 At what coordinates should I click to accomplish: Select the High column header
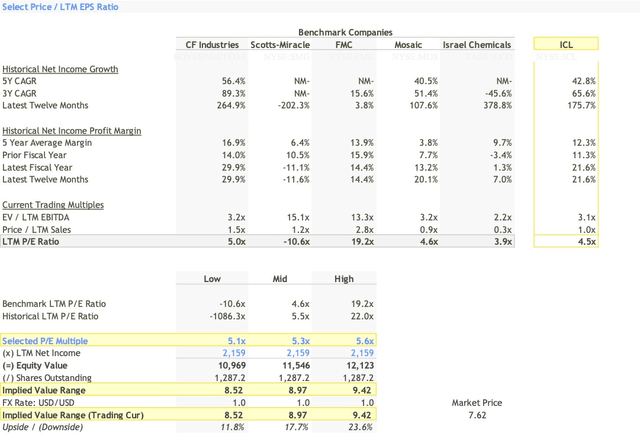point(344,279)
